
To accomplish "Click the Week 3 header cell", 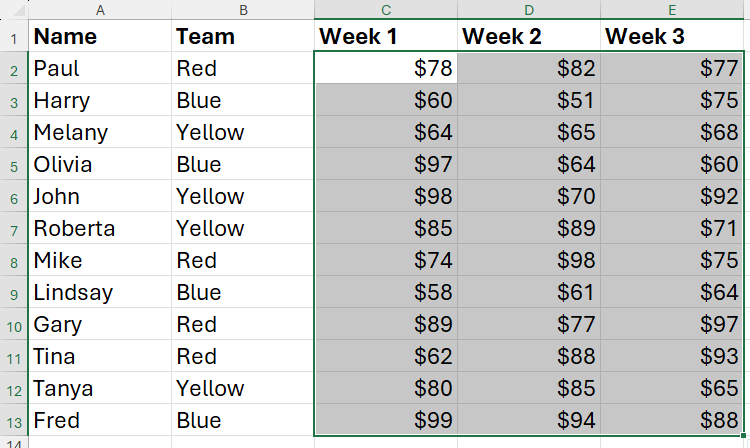I will (672, 37).
